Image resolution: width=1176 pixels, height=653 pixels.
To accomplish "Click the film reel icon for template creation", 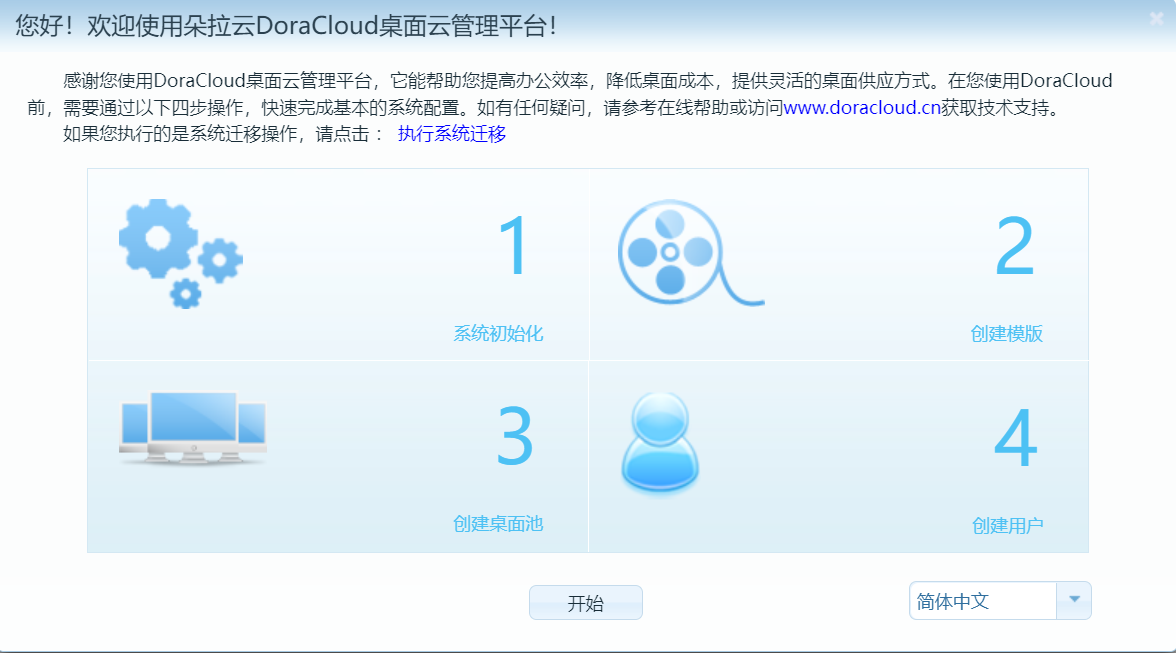I will click(x=688, y=253).
